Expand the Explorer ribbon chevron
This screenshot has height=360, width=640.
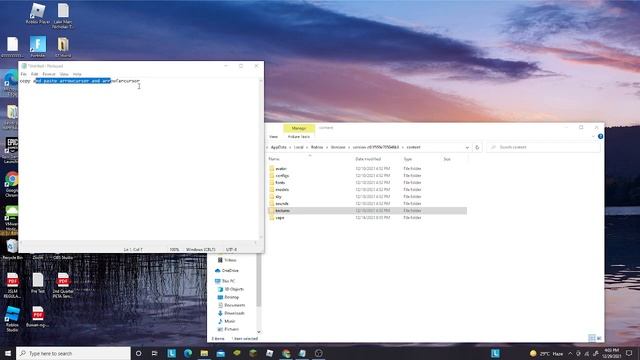pyautogui.click(x=594, y=136)
